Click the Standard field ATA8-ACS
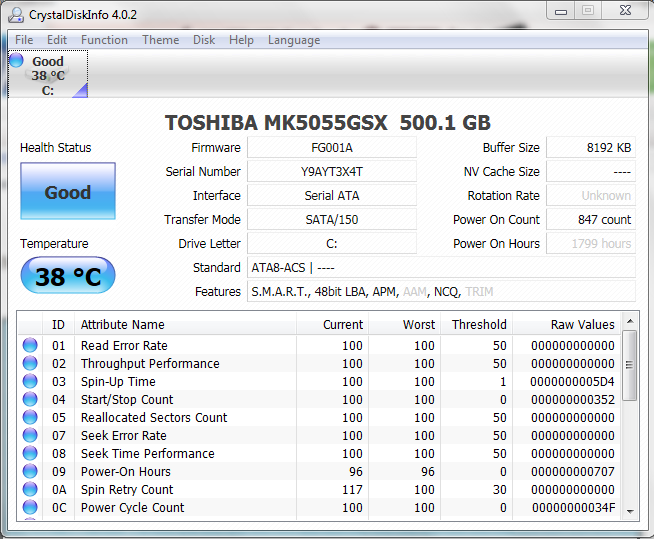 pos(441,267)
